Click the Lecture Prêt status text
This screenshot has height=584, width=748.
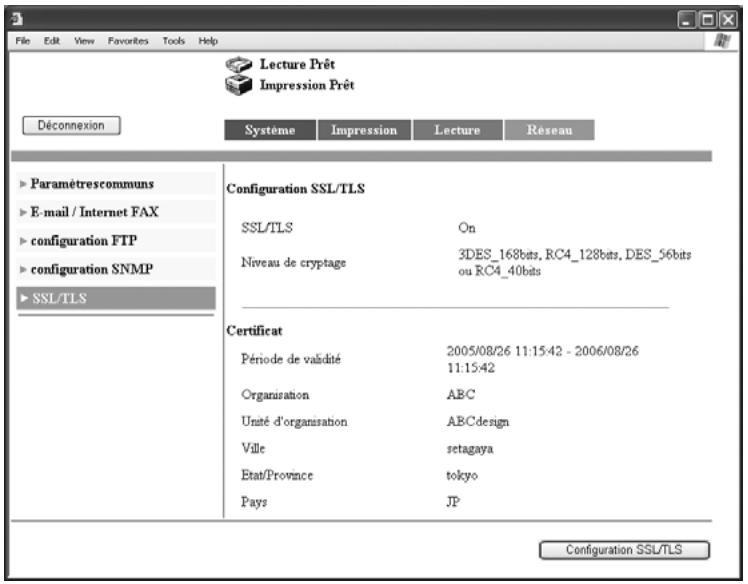297,64
